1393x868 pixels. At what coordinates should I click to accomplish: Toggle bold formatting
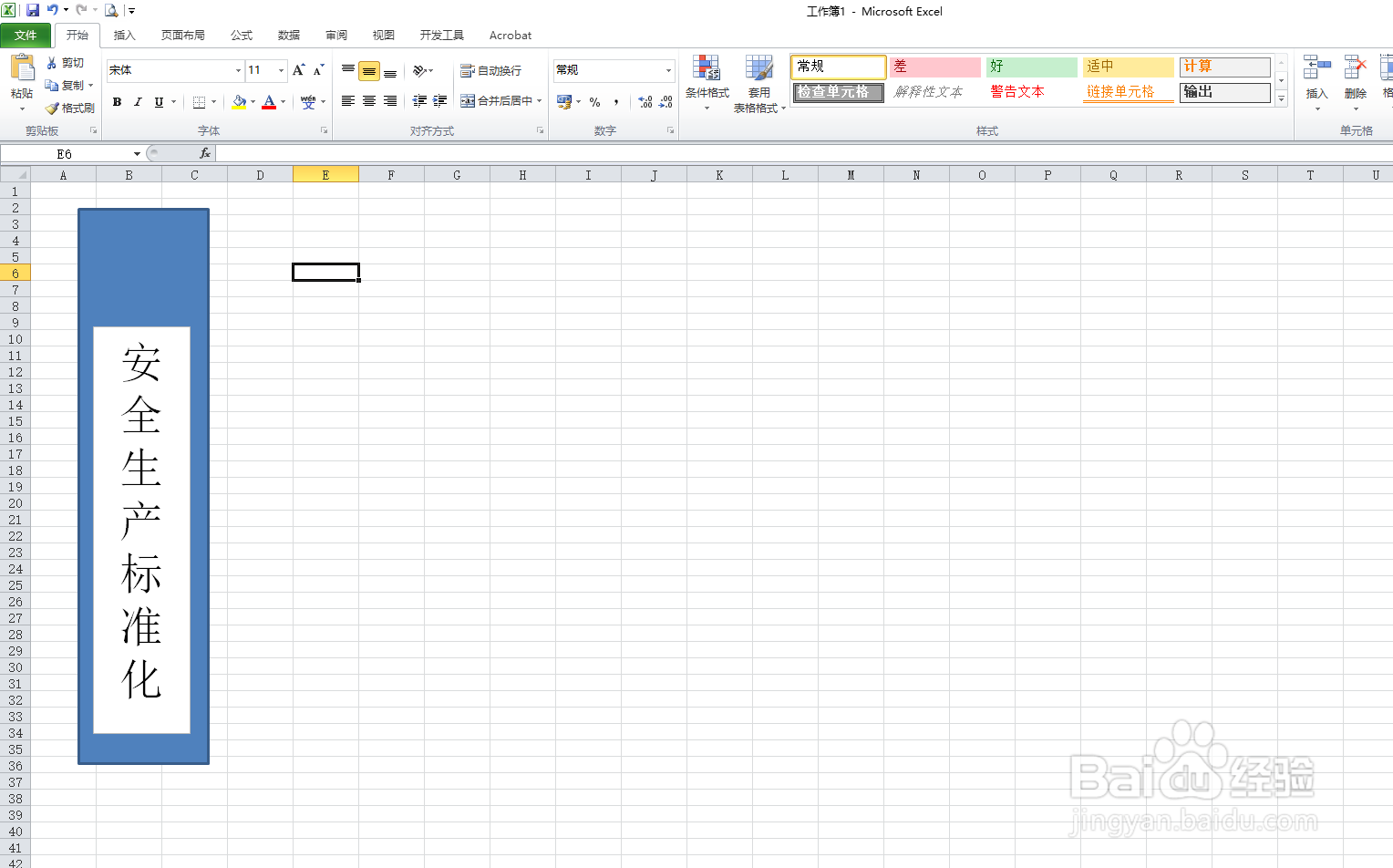pos(117,102)
